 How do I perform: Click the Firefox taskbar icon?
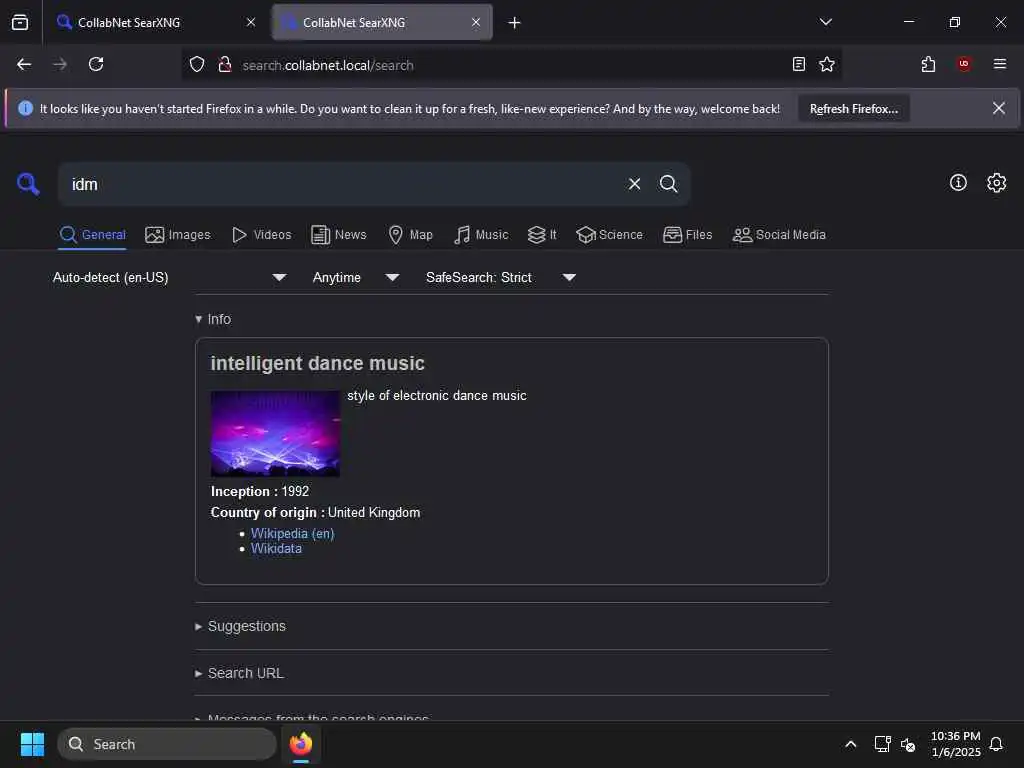(x=301, y=744)
